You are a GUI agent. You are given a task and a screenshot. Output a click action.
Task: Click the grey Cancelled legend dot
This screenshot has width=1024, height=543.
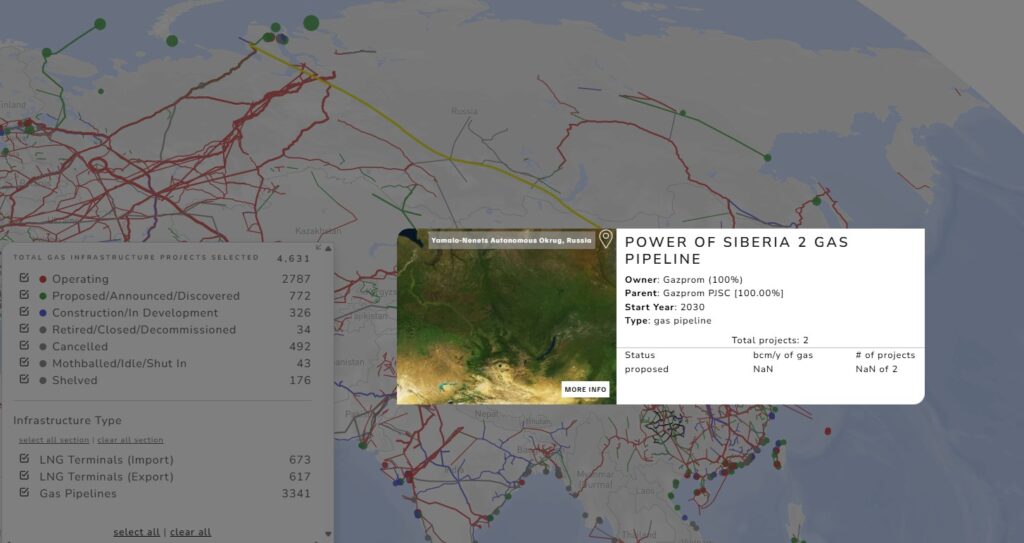pos(43,347)
